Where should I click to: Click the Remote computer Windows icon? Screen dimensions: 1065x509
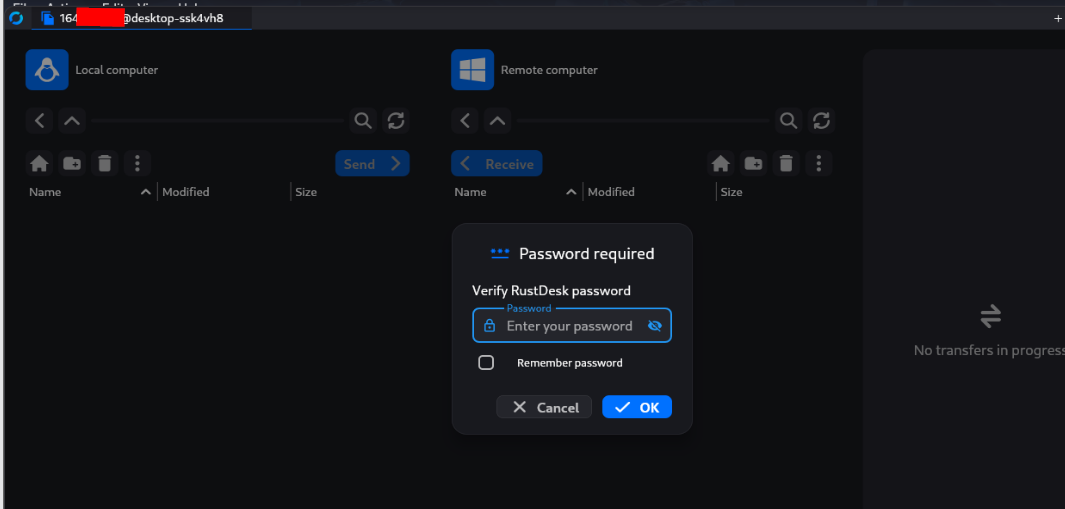click(x=472, y=69)
